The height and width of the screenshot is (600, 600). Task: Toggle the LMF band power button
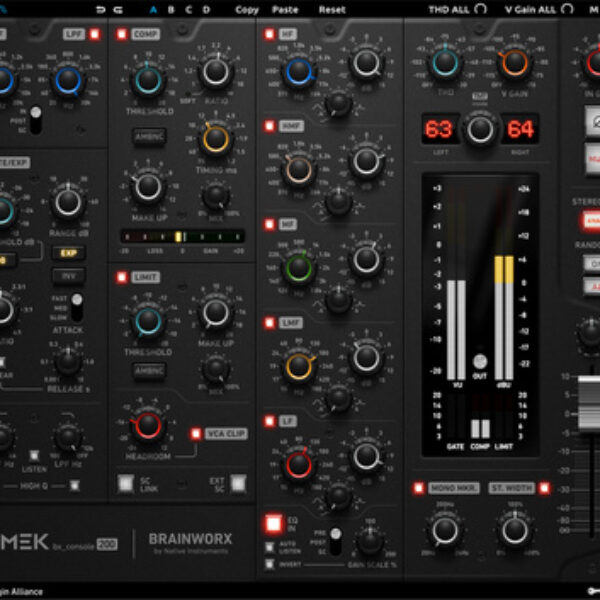point(269,323)
